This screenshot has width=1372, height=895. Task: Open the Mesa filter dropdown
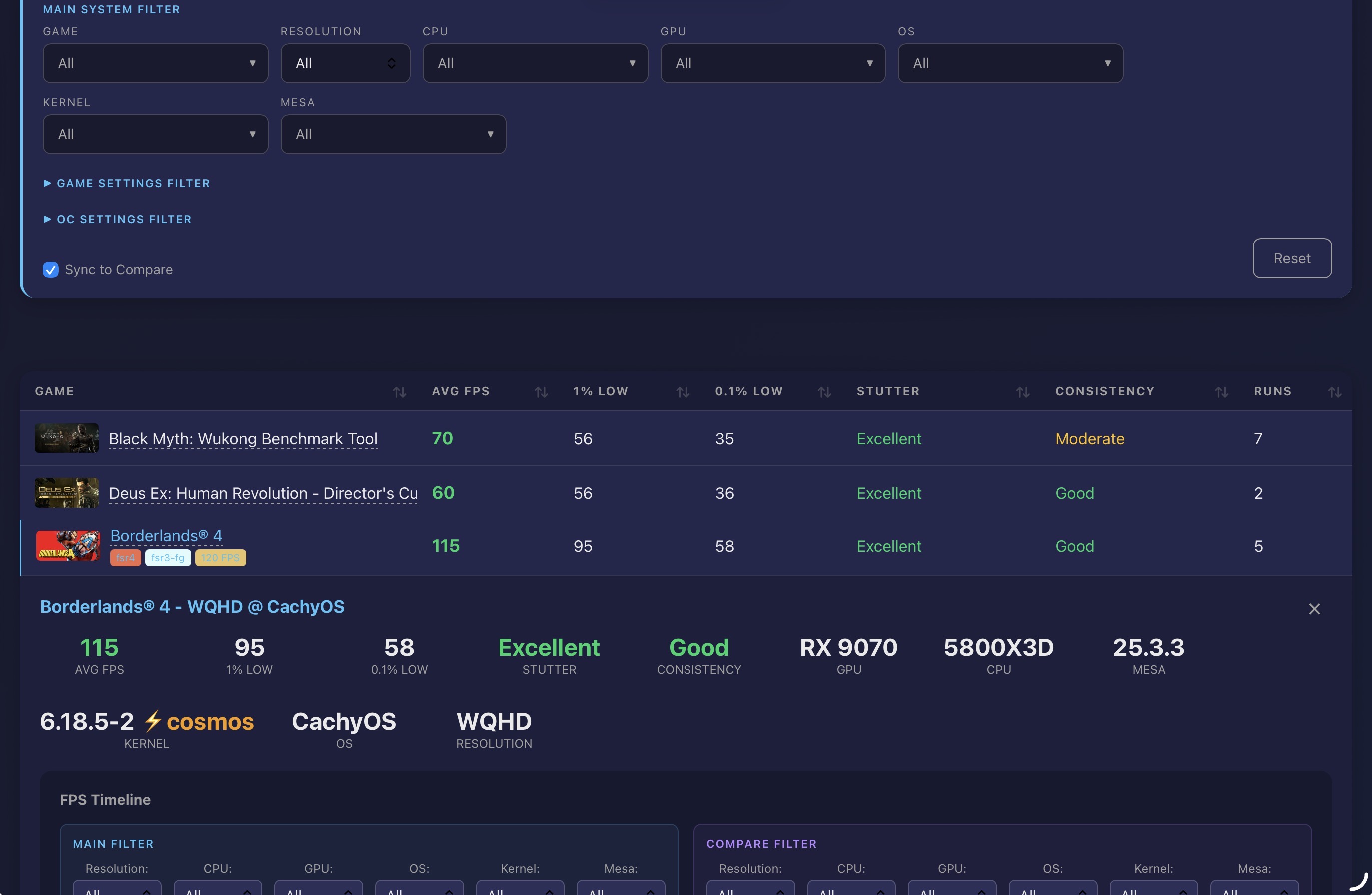[393, 134]
